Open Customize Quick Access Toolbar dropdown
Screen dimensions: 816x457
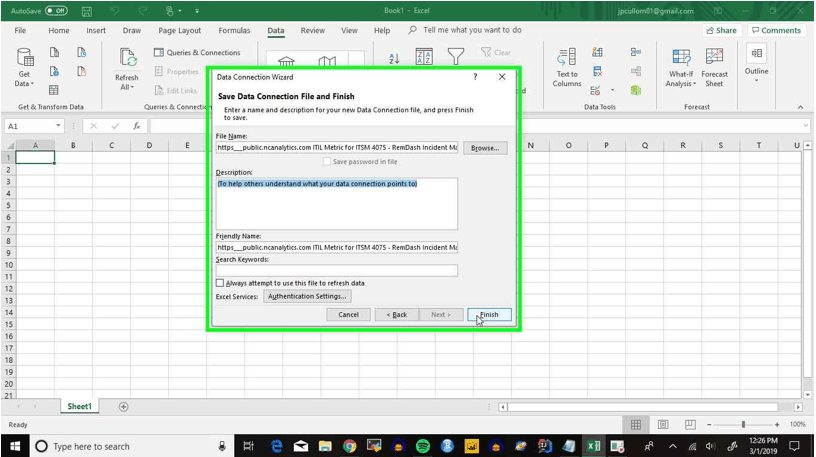pyautogui.click(x=197, y=11)
